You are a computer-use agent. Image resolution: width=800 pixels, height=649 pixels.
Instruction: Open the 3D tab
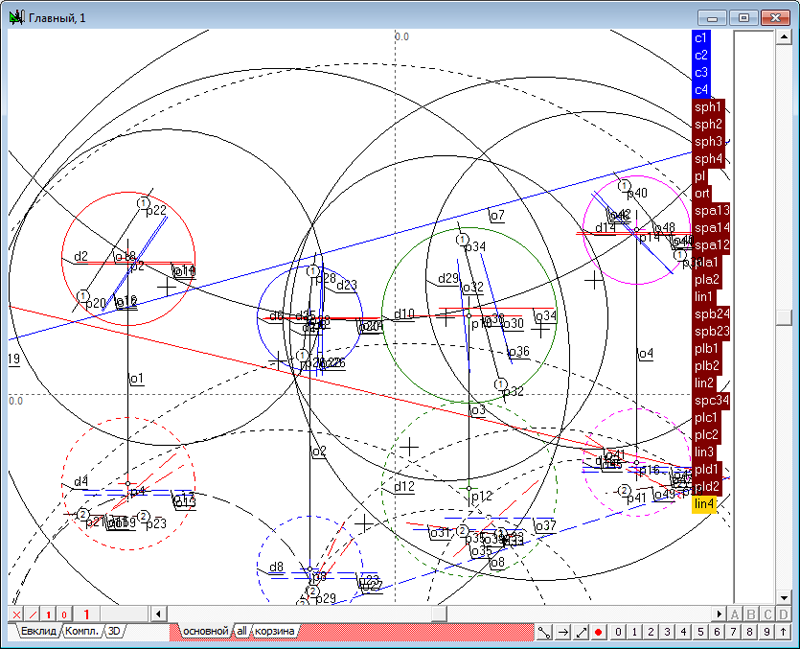[114, 631]
